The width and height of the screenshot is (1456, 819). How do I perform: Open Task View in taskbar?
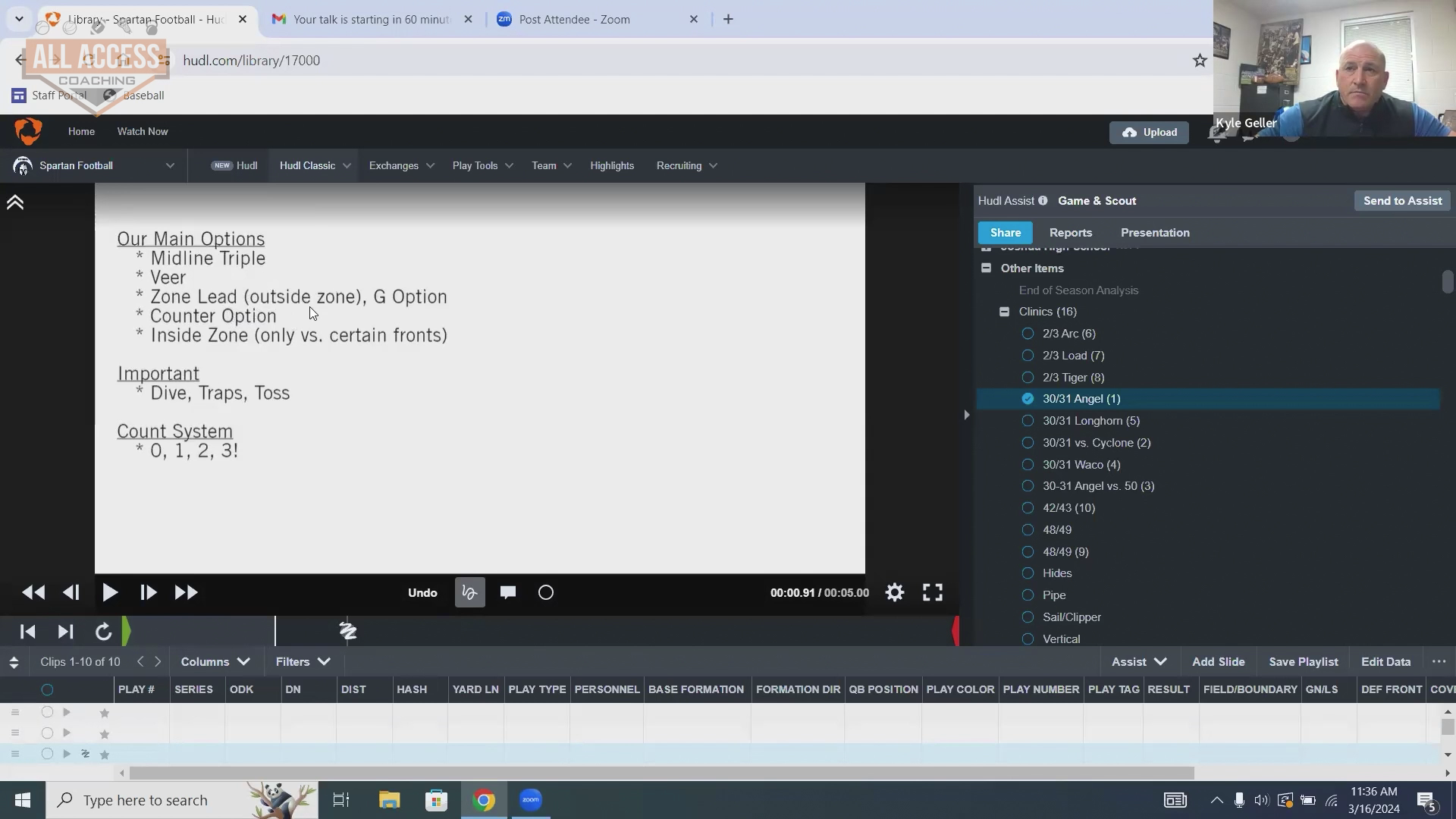(341, 800)
